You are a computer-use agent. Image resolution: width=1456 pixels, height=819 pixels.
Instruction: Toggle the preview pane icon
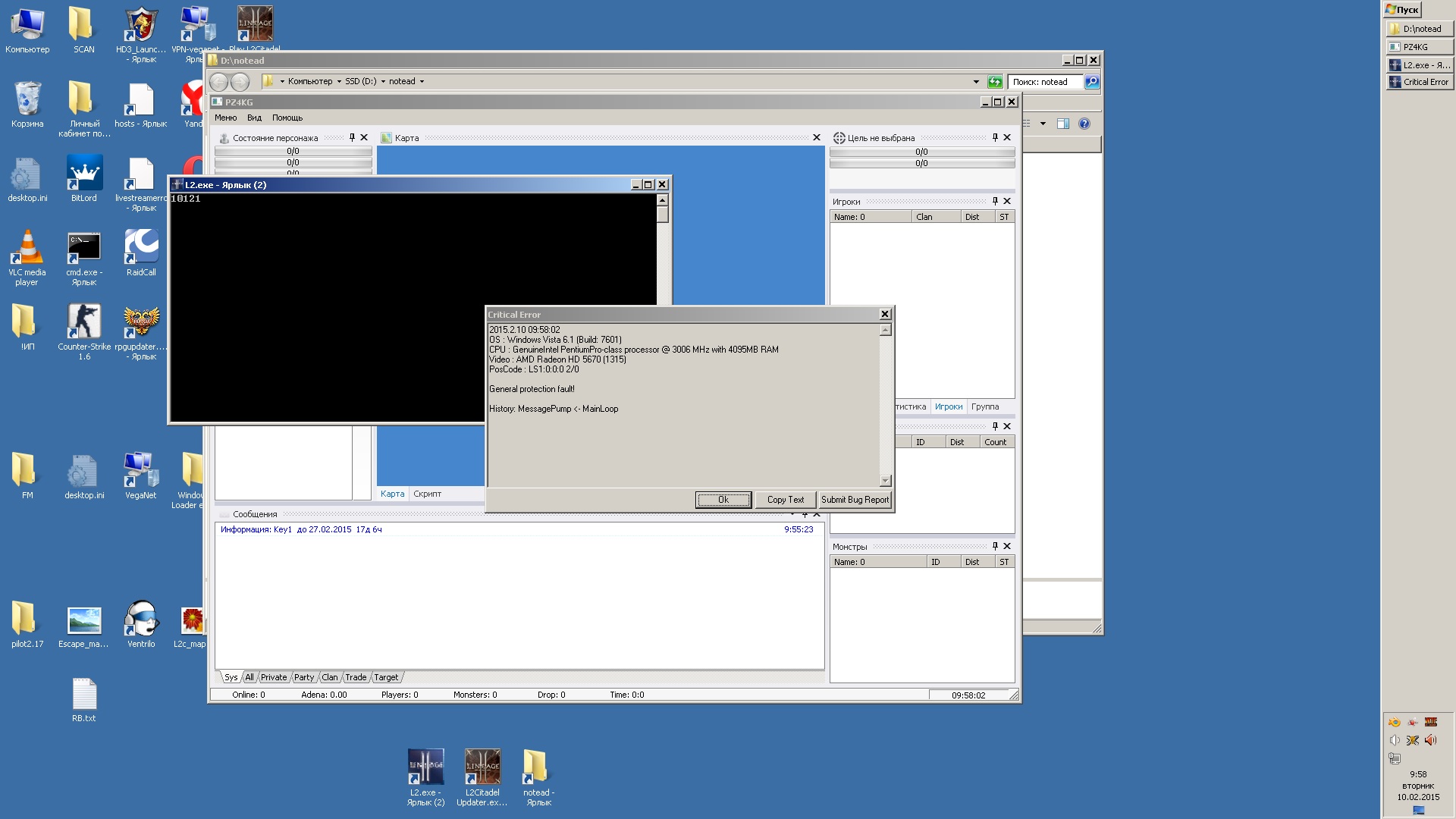tap(1063, 124)
